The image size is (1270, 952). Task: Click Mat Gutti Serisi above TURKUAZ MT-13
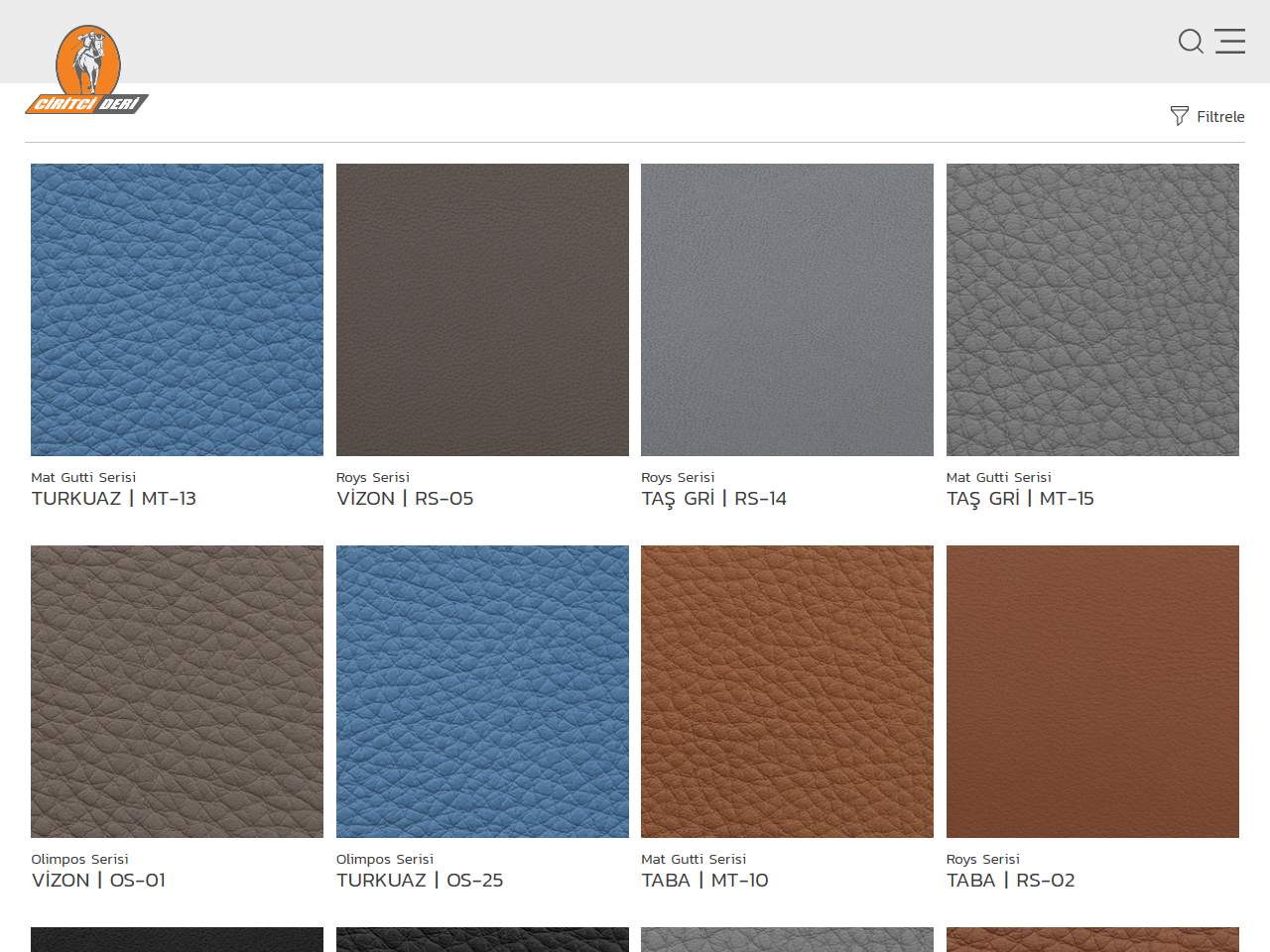[x=83, y=477]
